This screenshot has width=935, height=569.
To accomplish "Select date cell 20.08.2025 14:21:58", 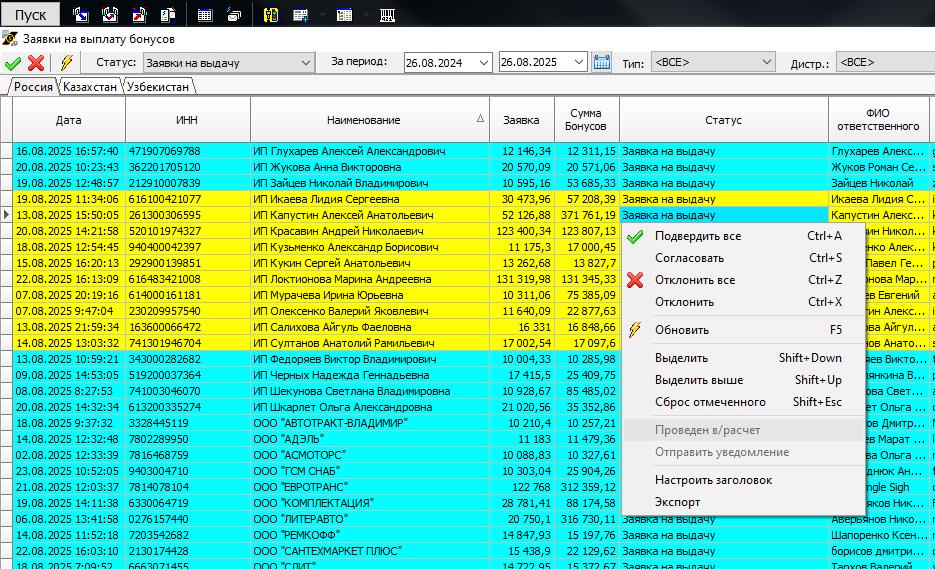I will (x=69, y=231).
